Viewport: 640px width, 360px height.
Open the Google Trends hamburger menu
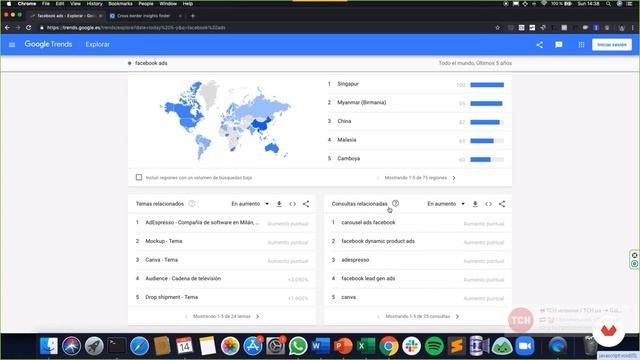(12, 44)
